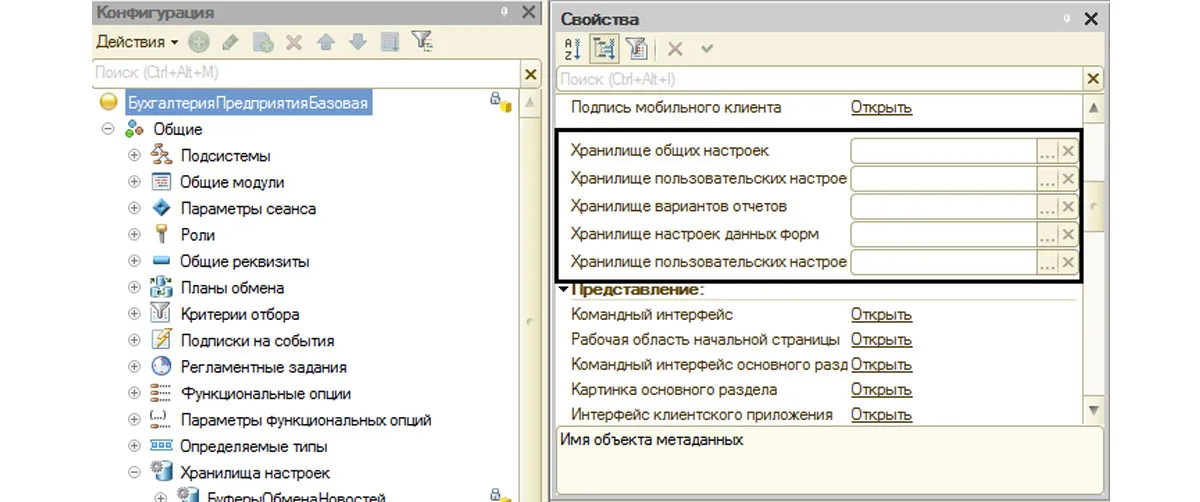This screenshot has height=502, width=1200.
Task: Pin the Свойства panel with pushpin
Action: (1064, 18)
